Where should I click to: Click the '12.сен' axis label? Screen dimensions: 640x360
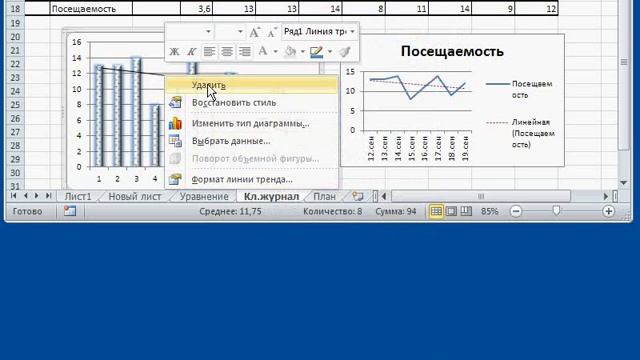pyautogui.click(x=371, y=149)
